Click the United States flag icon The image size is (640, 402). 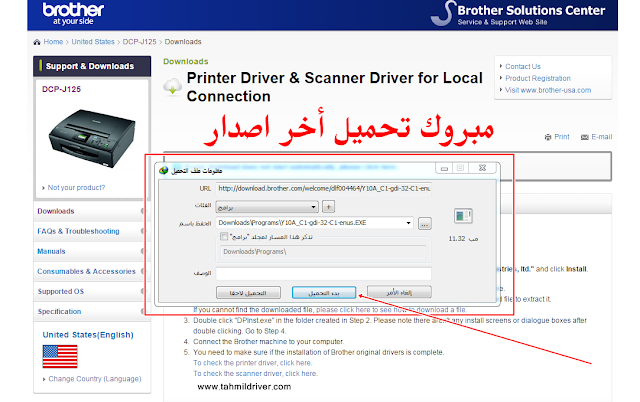pyautogui.click(x=60, y=356)
